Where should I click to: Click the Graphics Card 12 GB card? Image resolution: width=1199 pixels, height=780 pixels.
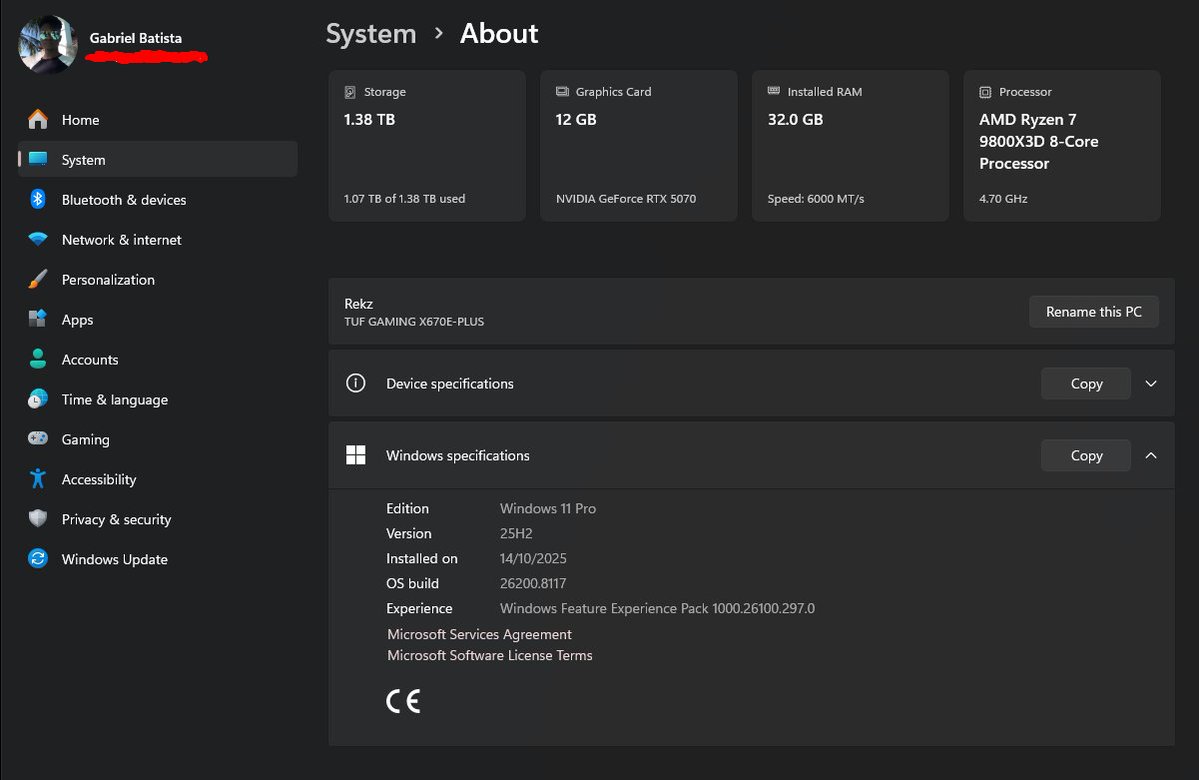click(x=638, y=145)
